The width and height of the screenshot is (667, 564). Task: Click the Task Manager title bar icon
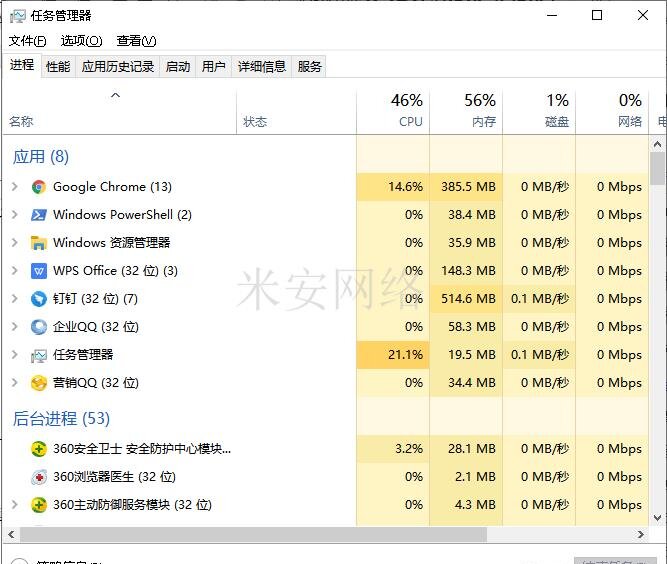(17, 16)
